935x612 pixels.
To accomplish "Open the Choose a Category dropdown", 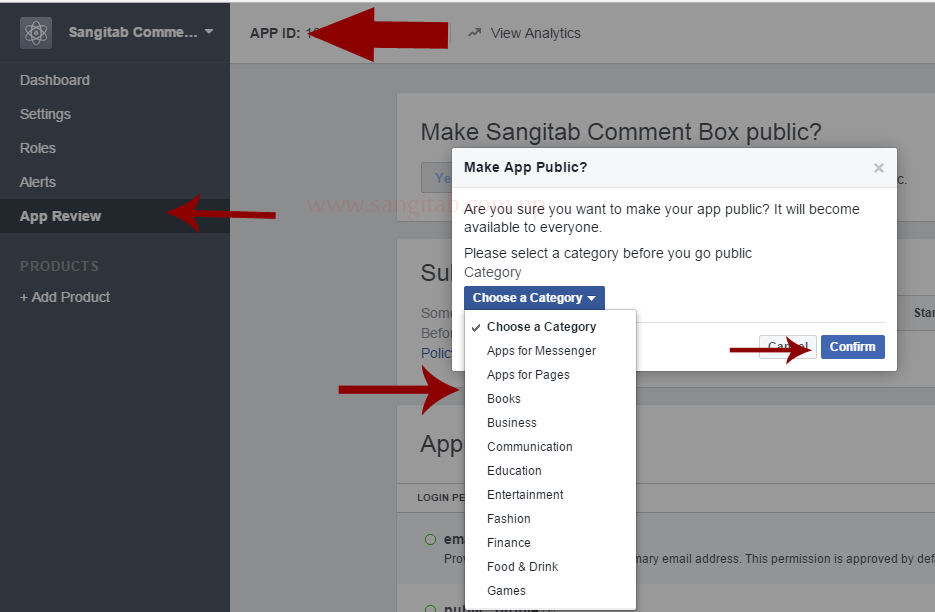I will point(533,297).
